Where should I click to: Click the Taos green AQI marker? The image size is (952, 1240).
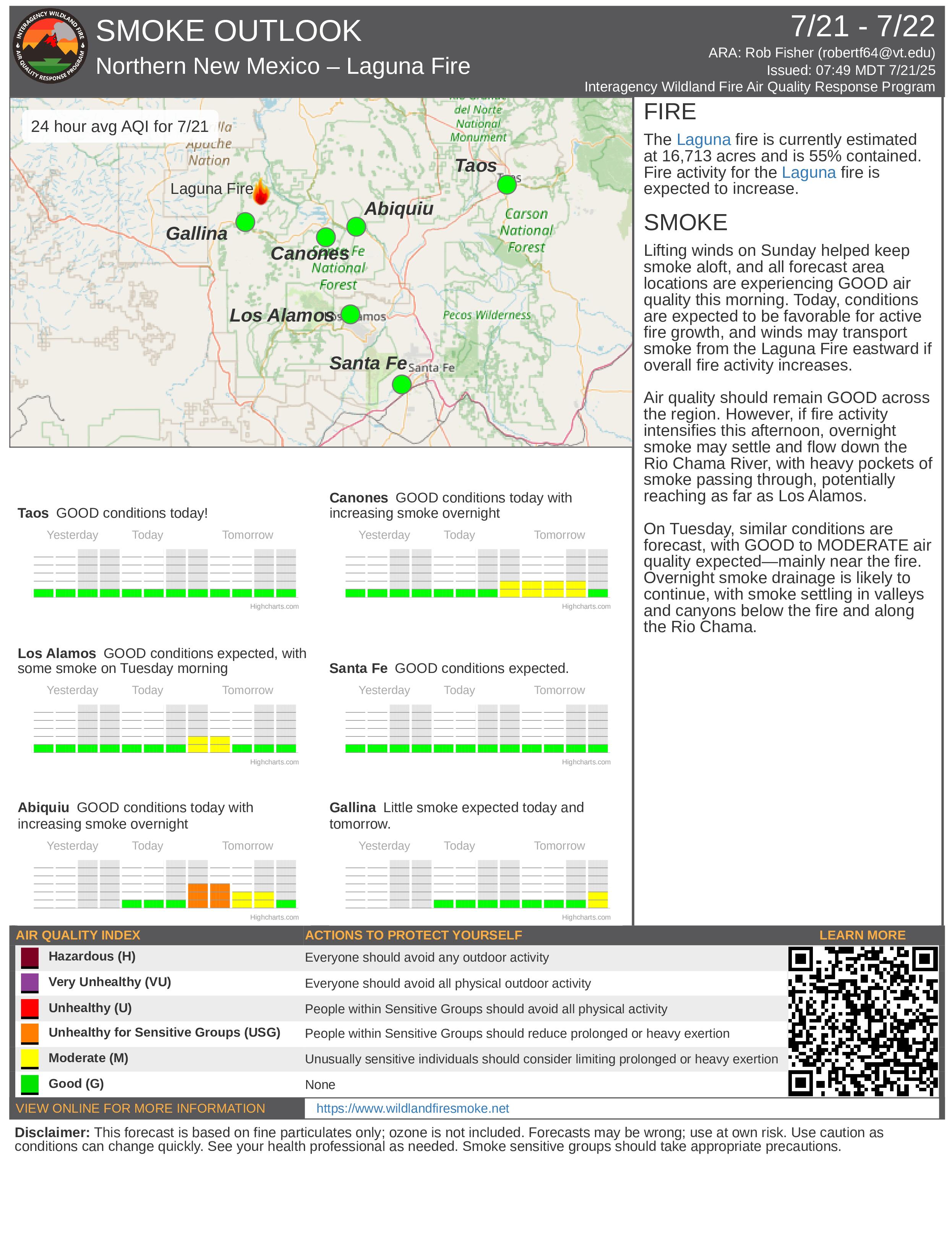point(507,184)
